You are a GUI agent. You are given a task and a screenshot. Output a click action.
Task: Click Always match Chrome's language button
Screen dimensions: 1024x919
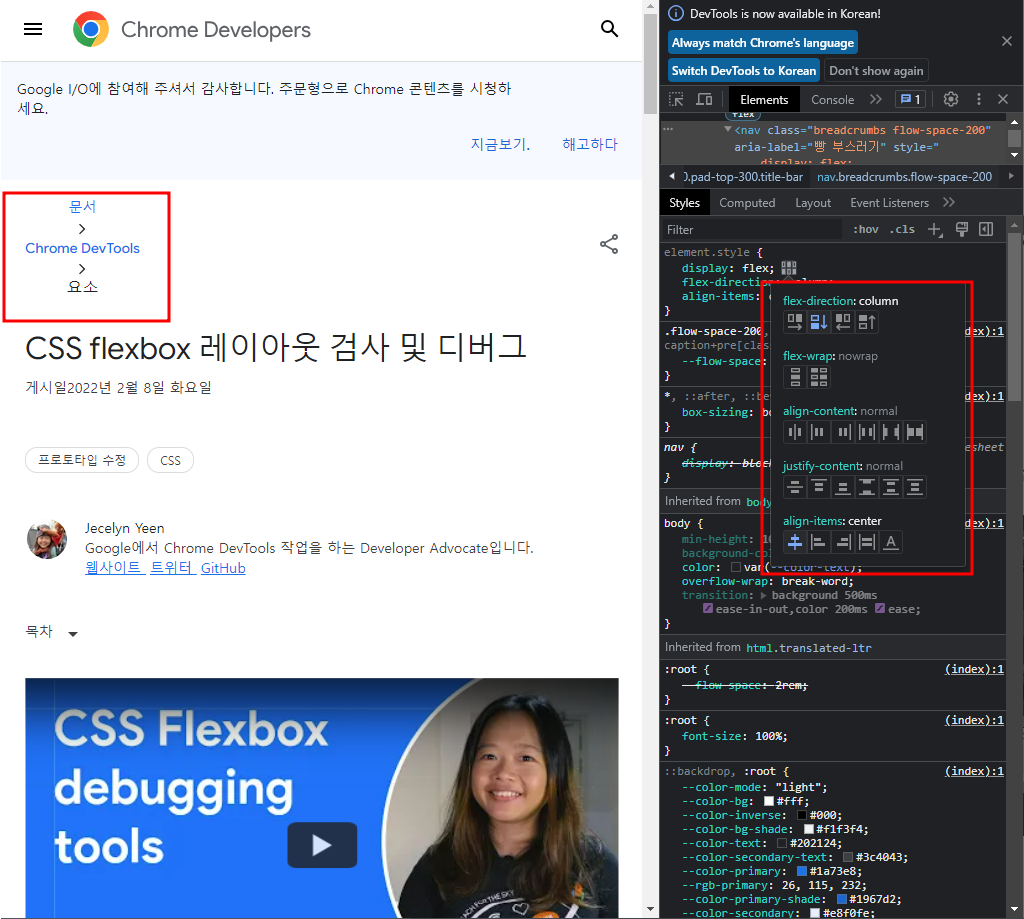point(762,42)
